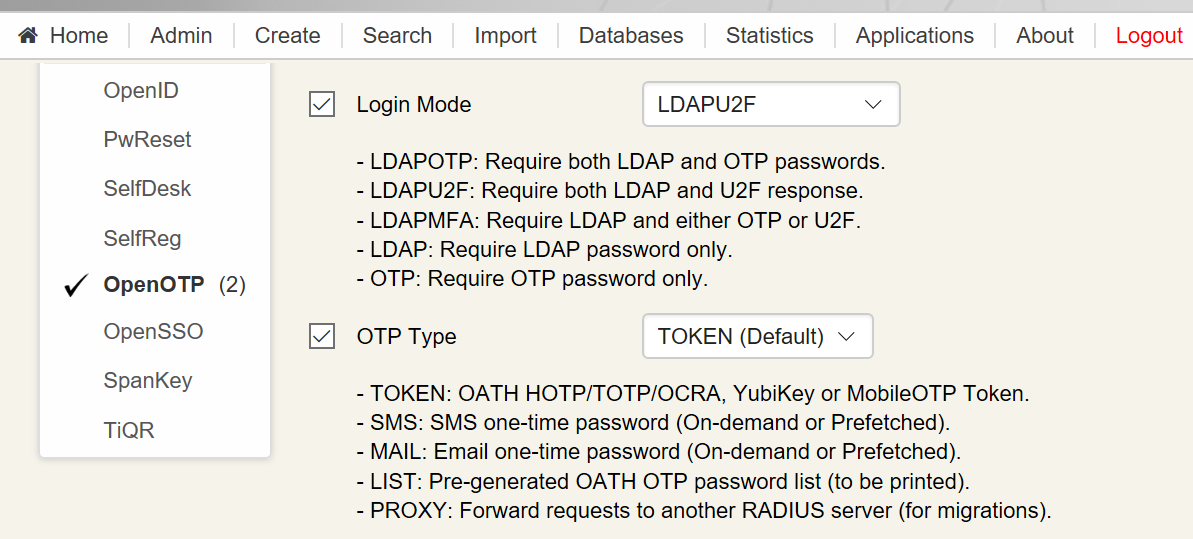The image size is (1193, 539).
Task: Click the Home house icon
Action: pos(28,35)
